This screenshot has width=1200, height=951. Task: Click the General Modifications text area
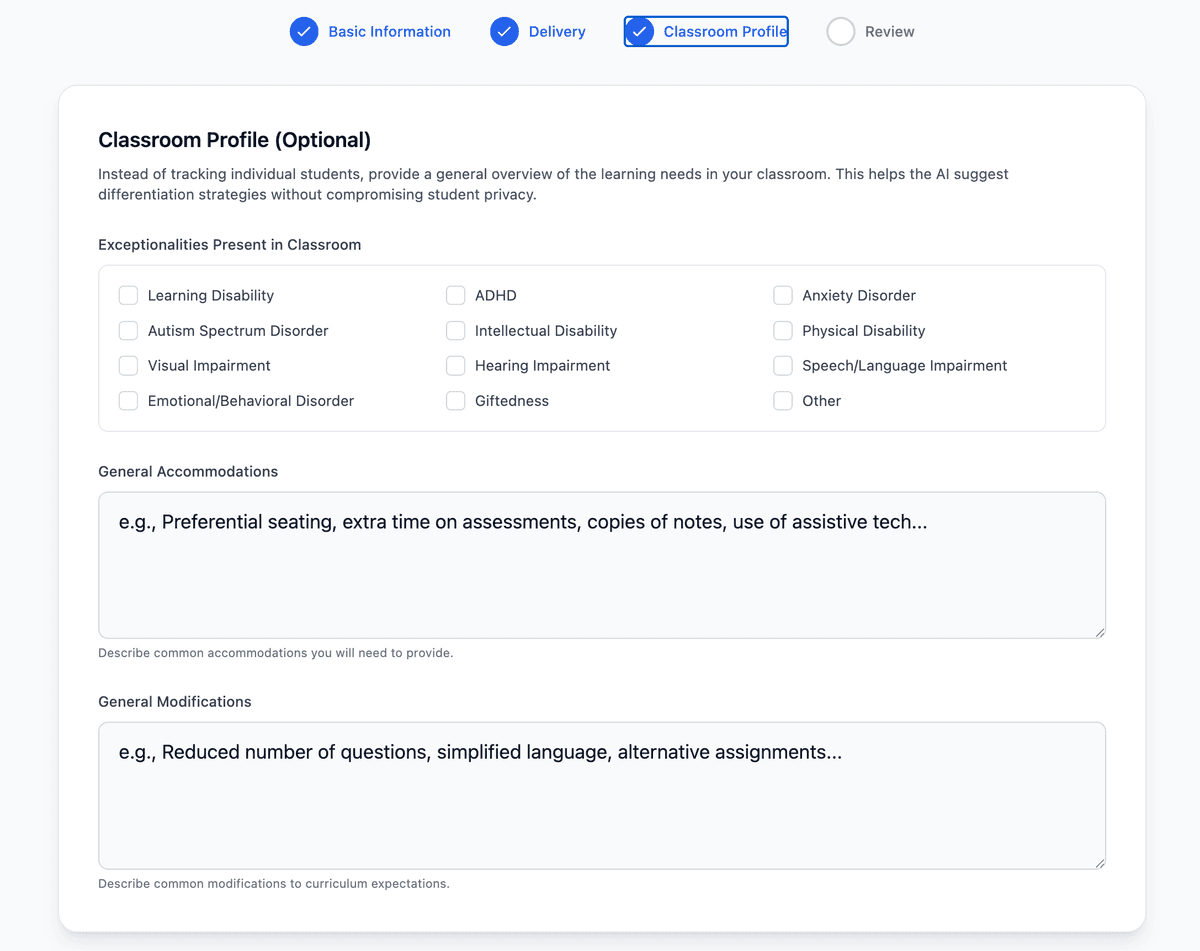click(600, 795)
